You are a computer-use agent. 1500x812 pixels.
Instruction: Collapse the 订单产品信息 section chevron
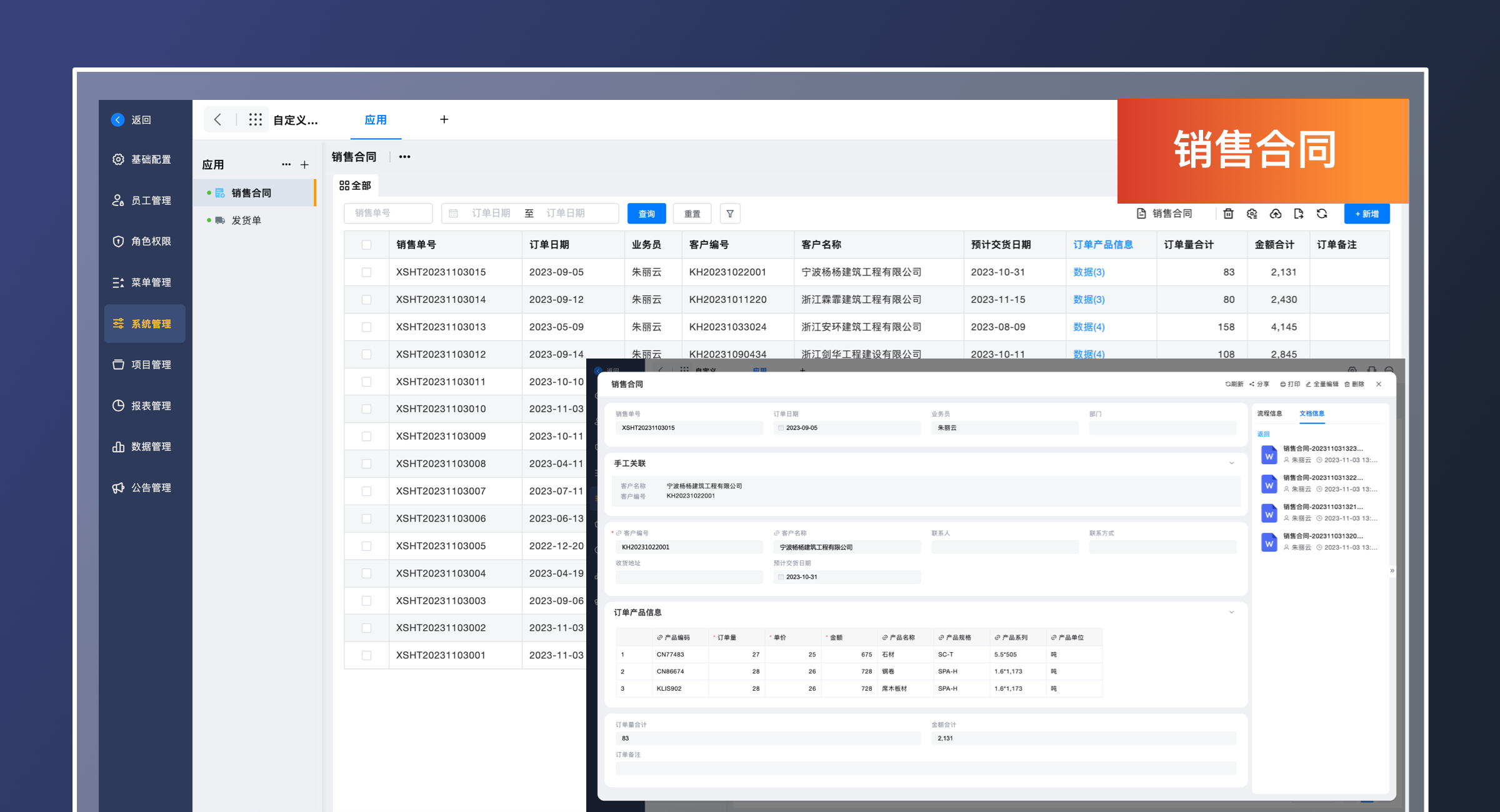[1231, 612]
